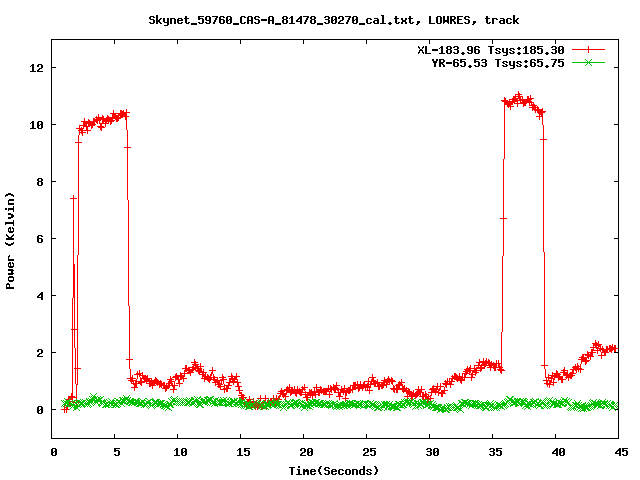
Task: Click y-axis tick label 2
Action: pos(40,353)
